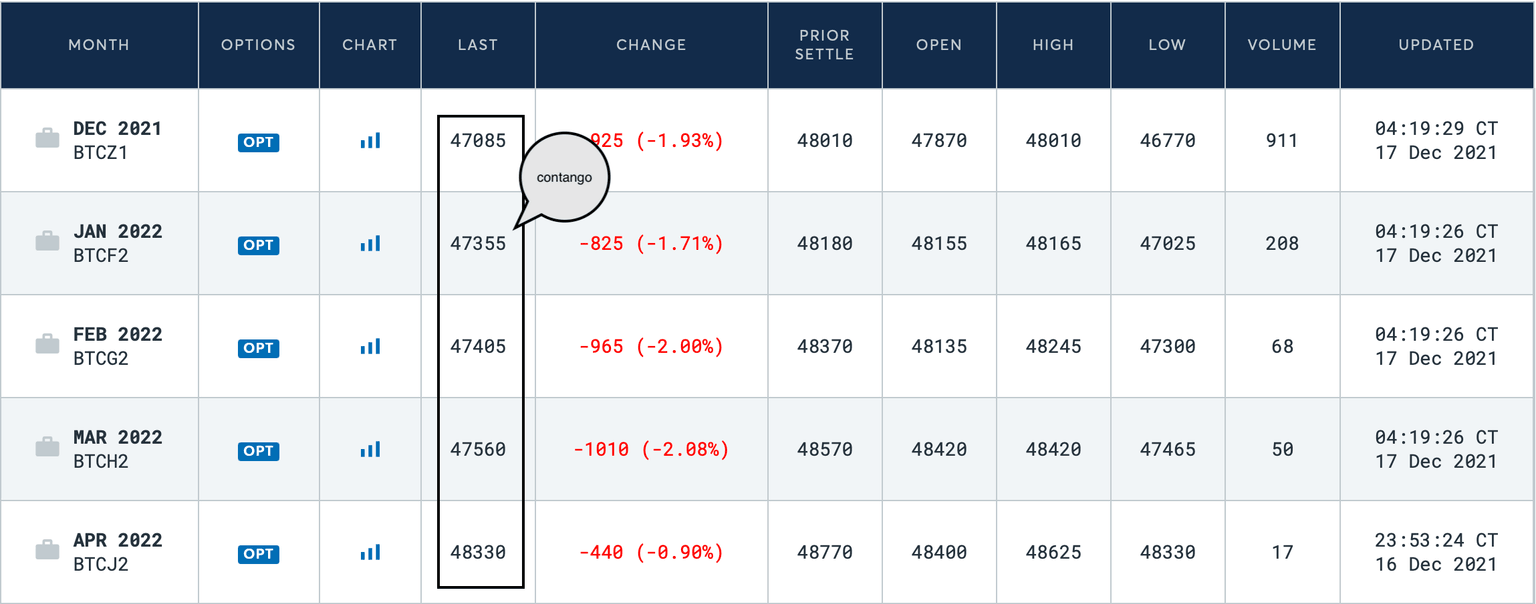Click the briefcase icon beside JAN 2022

(47, 241)
